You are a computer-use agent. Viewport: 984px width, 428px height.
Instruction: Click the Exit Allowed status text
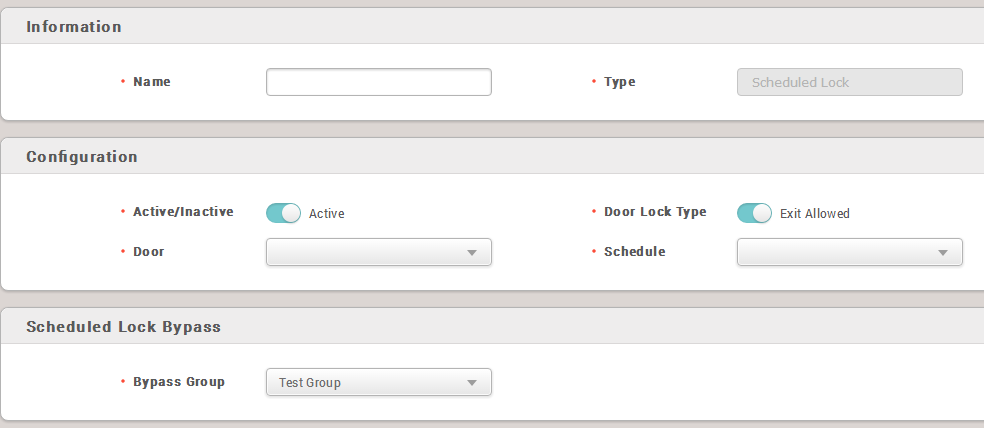point(814,214)
